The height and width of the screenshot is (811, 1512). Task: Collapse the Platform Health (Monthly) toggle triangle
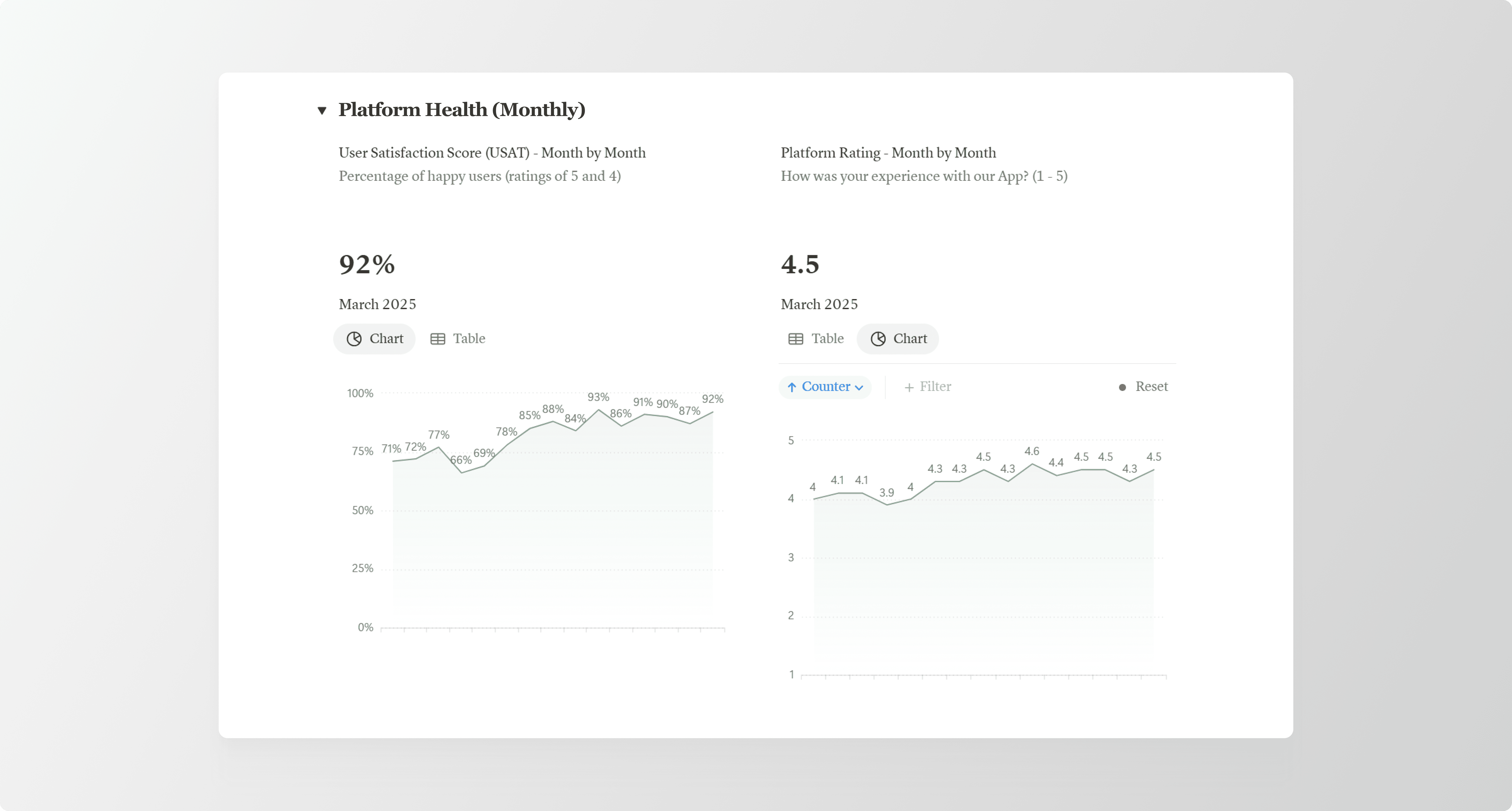click(x=322, y=110)
